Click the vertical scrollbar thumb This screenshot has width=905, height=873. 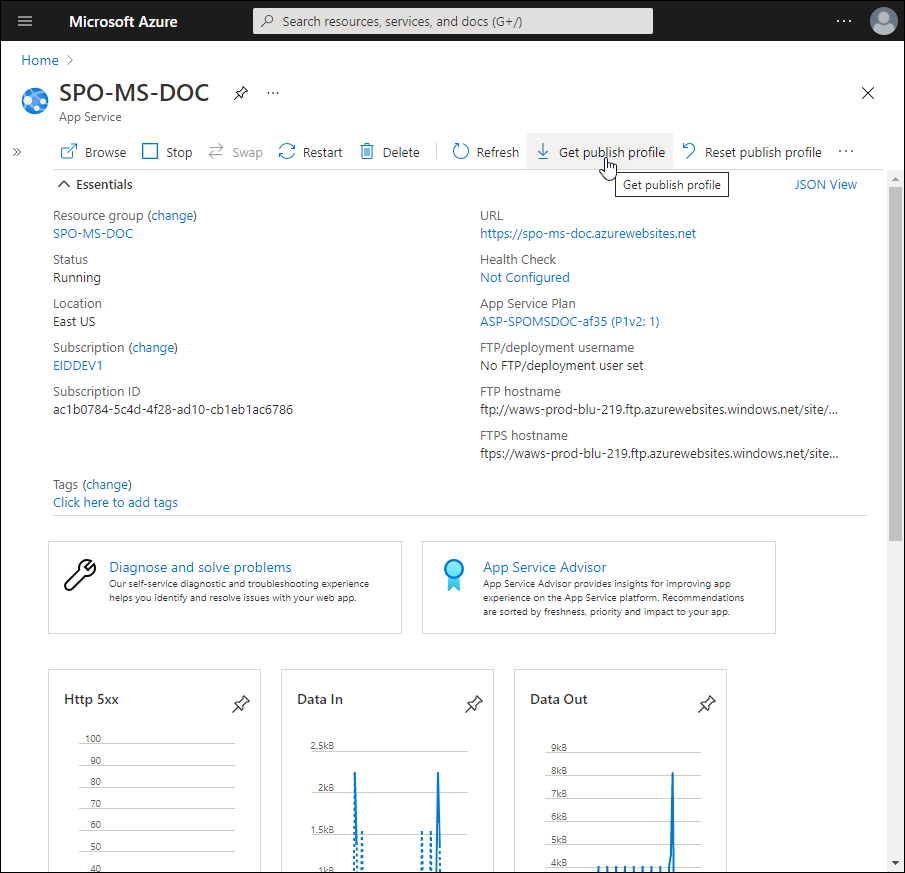point(895,360)
